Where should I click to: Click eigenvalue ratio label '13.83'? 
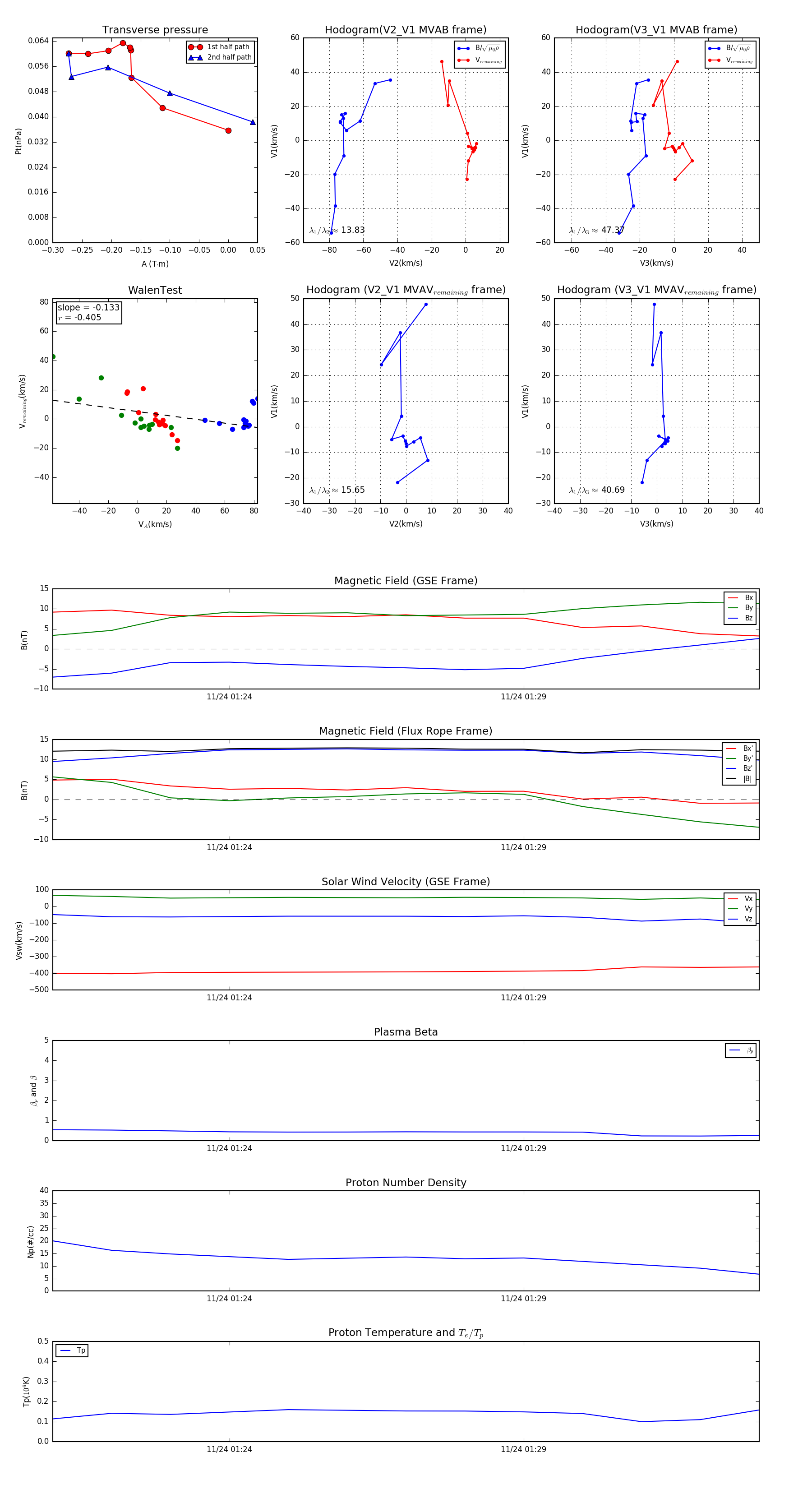tap(337, 230)
